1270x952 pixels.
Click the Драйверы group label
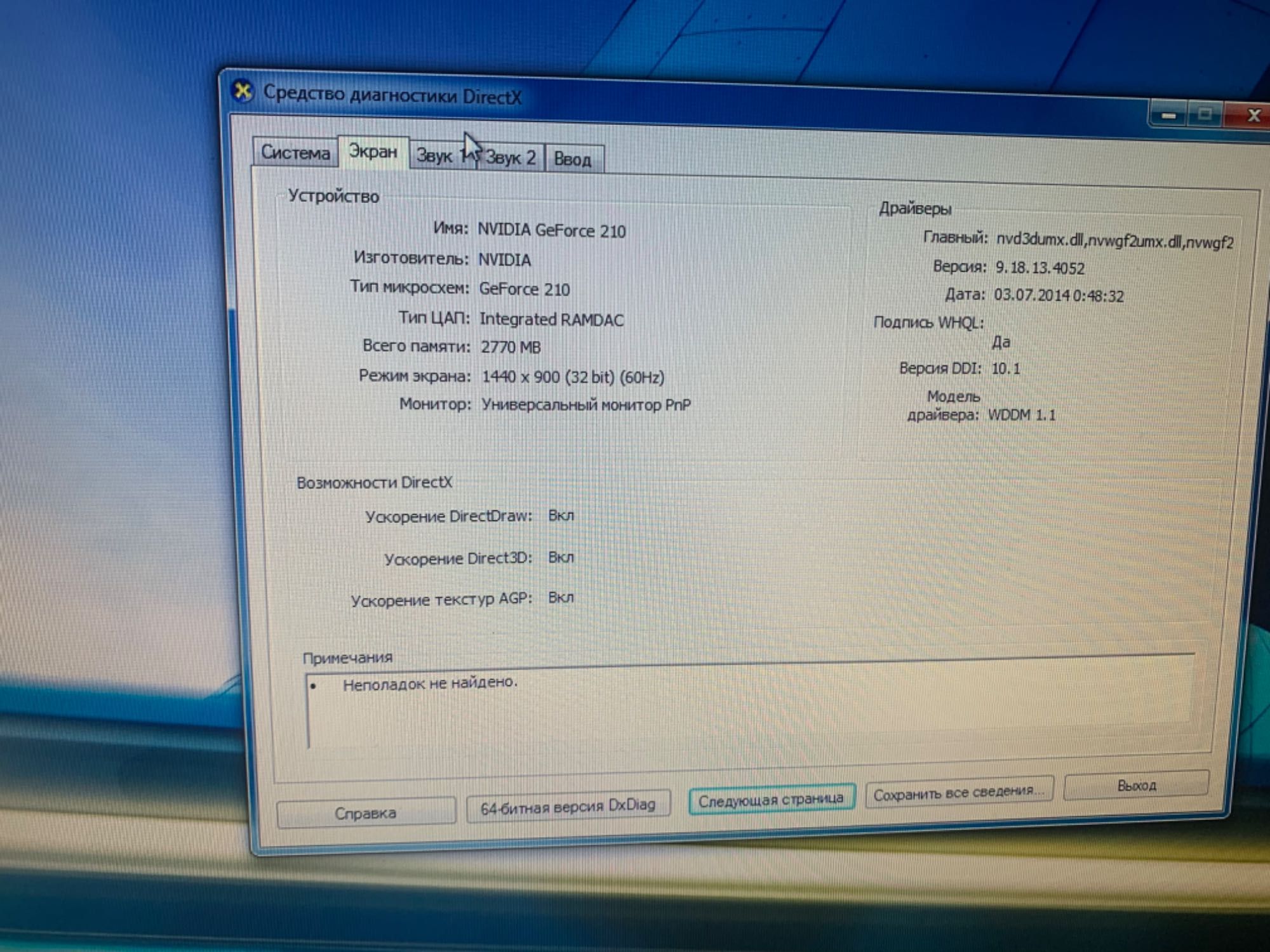point(915,209)
